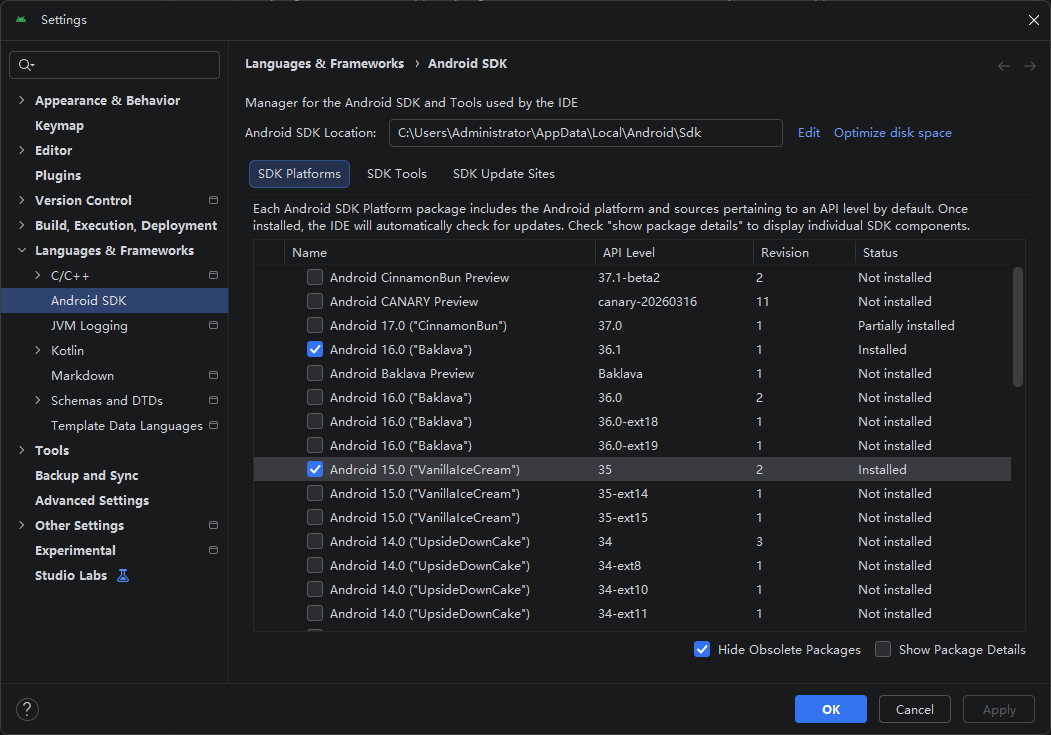Click the Android SDK Location path field
The image size is (1051, 735).
pos(585,133)
